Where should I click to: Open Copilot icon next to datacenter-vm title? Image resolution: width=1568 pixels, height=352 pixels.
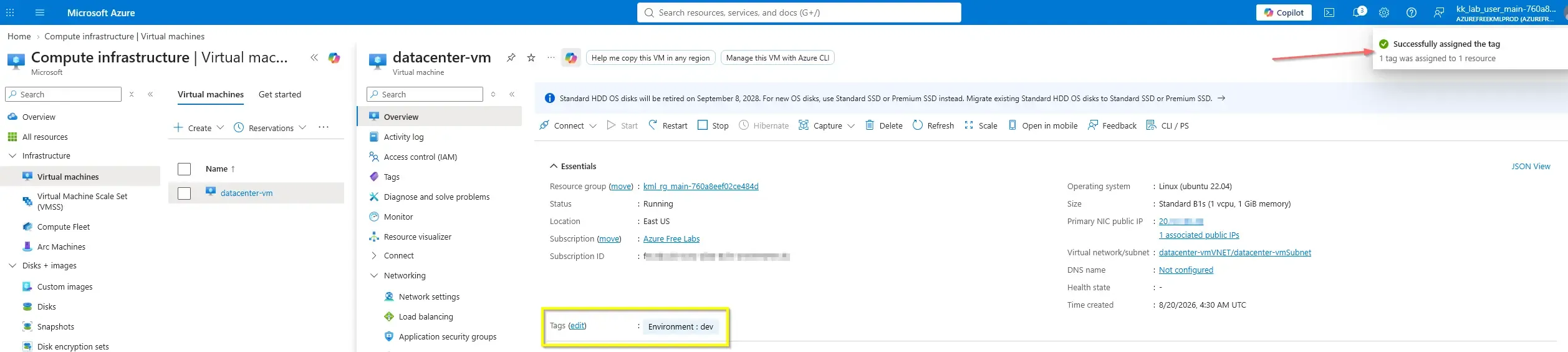coord(571,58)
